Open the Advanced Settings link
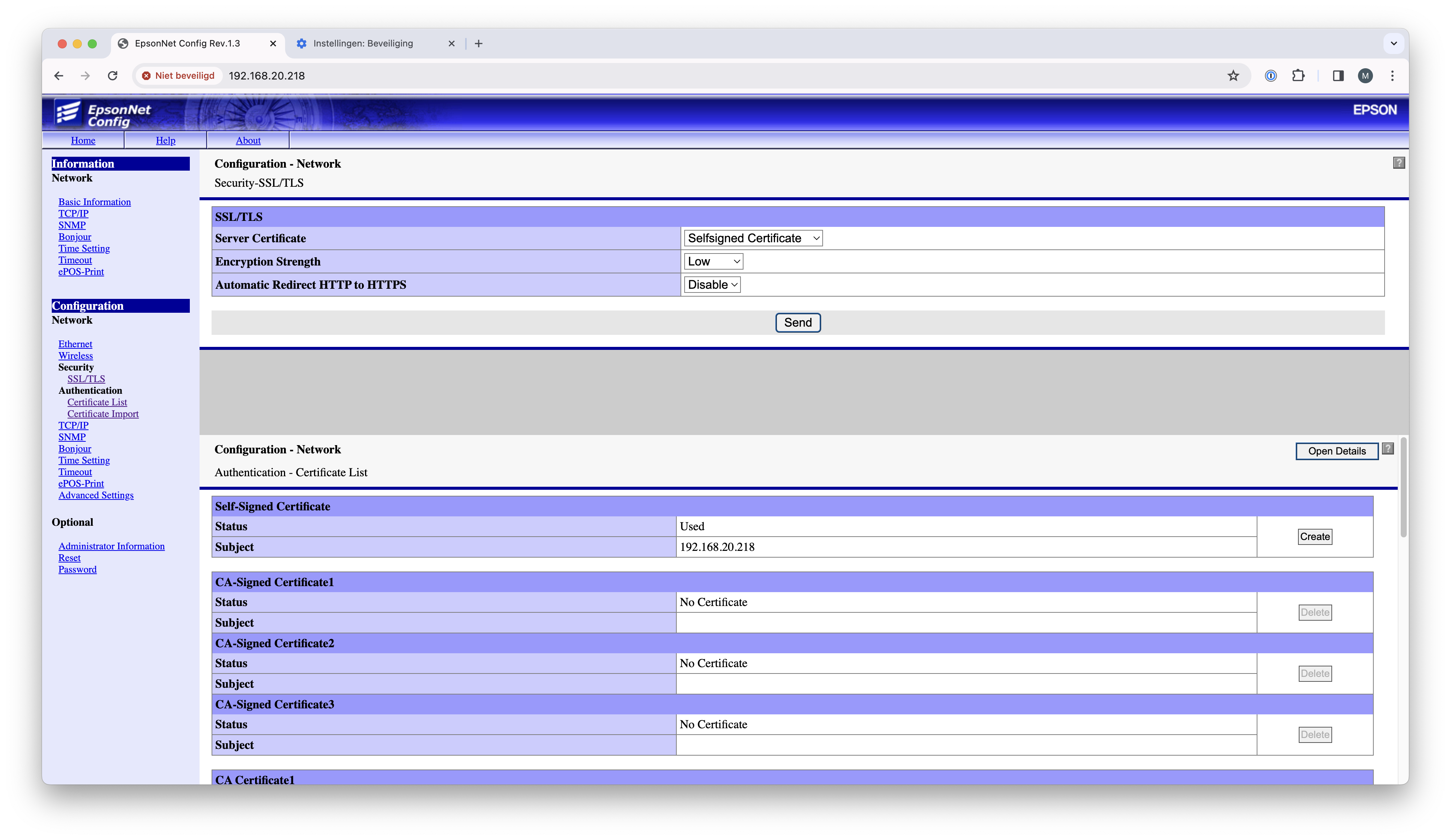1451x840 pixels. pos(96,495)
